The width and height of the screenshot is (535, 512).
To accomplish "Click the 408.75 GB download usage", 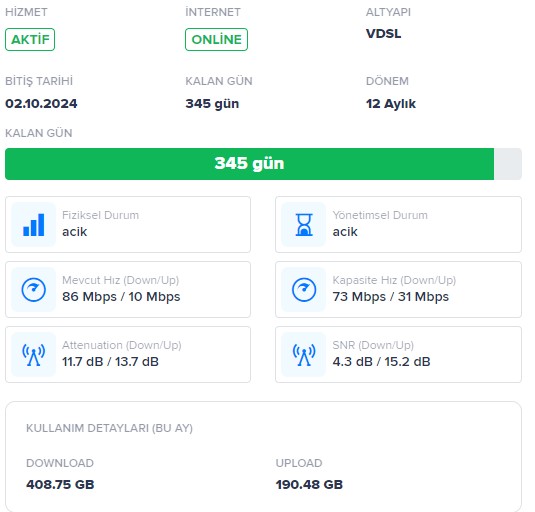I will pos(60,484).
